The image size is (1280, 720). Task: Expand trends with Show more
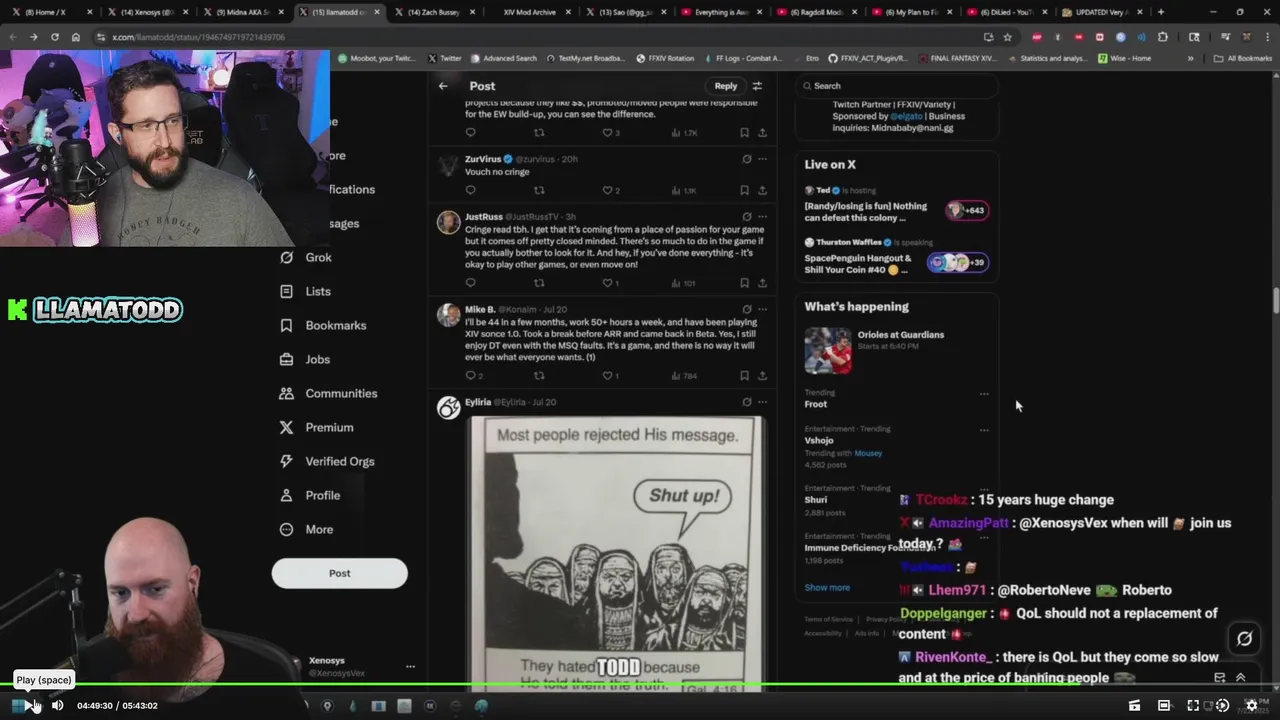[x=827, y=588]
